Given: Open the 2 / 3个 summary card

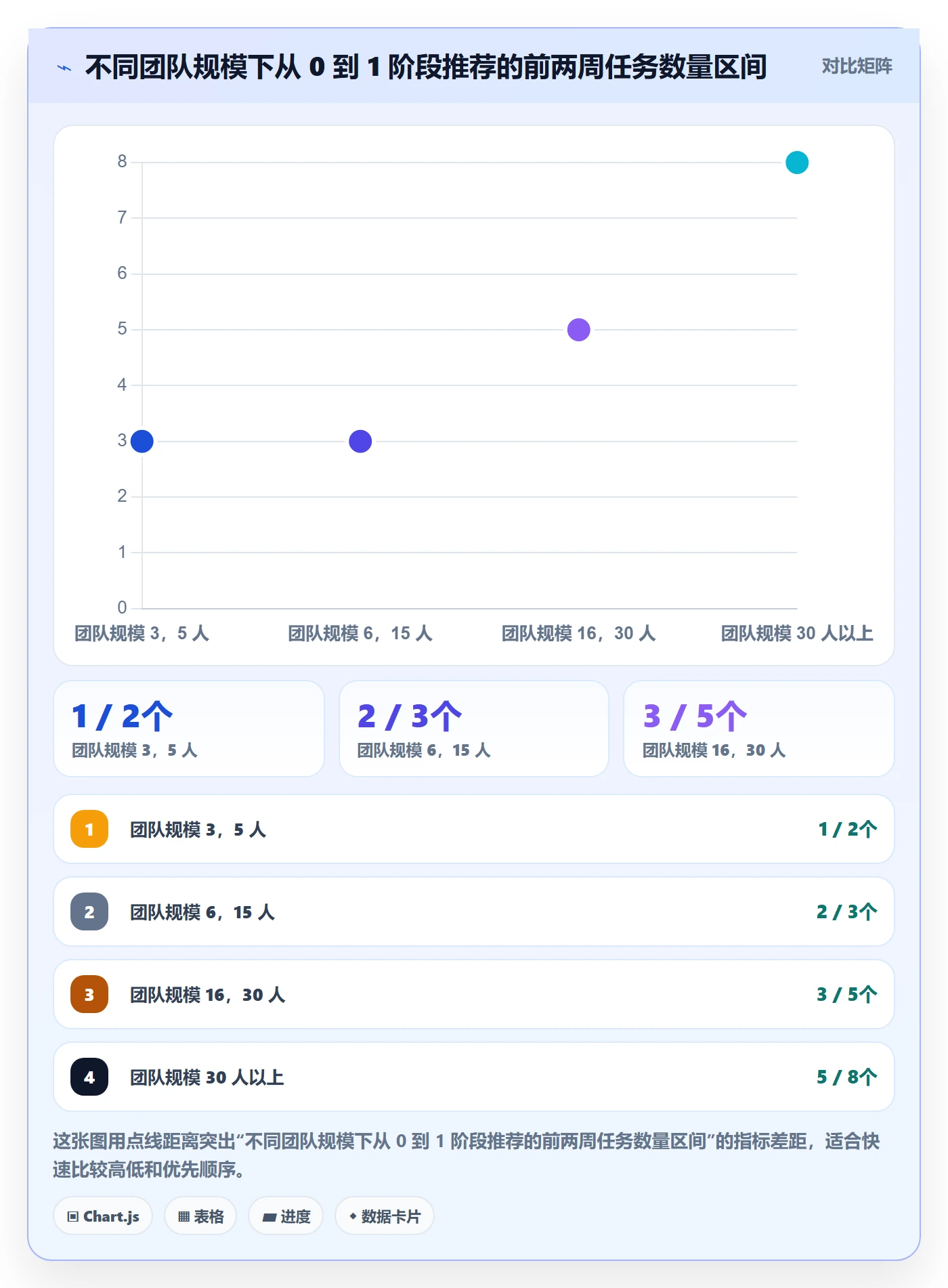Looking at the screenshot, I should pyautogui.click(x=474, y=729).
